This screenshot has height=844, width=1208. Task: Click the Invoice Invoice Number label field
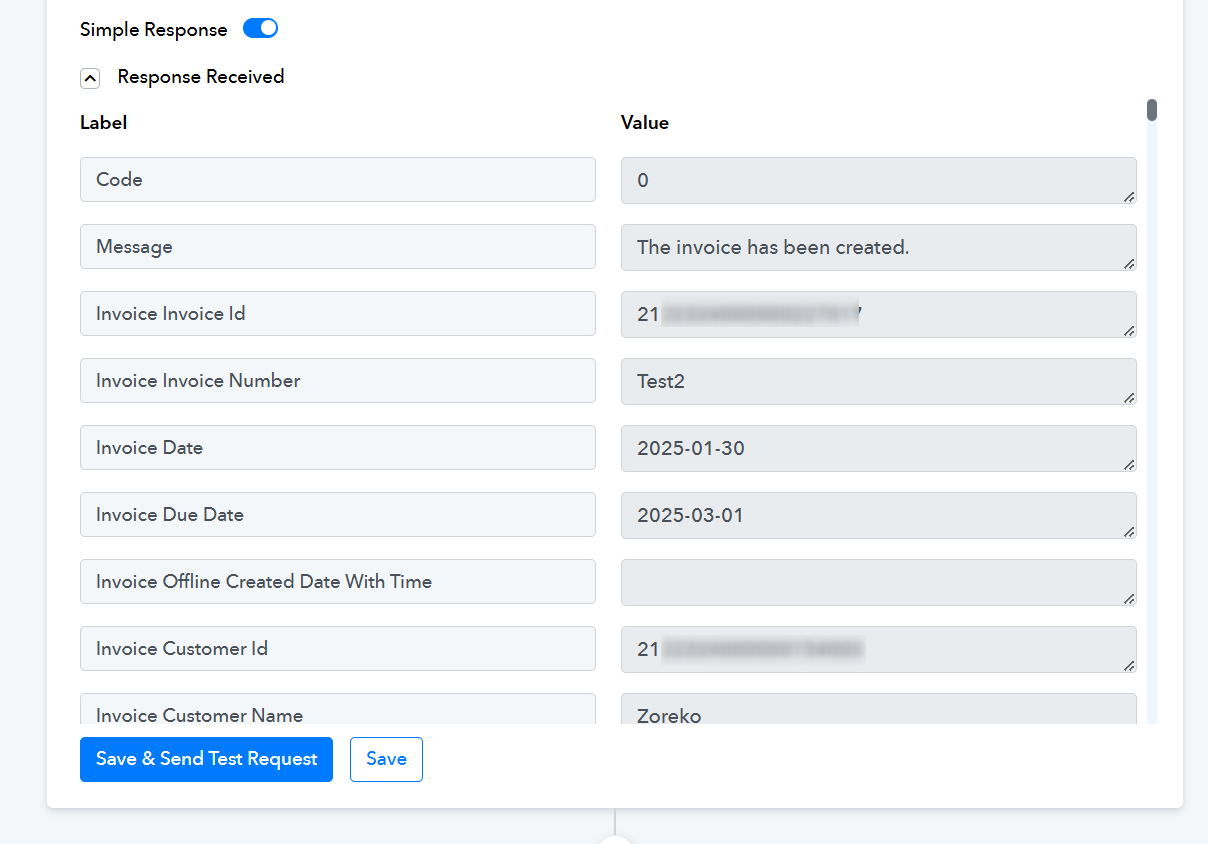[x=338, y=381]
